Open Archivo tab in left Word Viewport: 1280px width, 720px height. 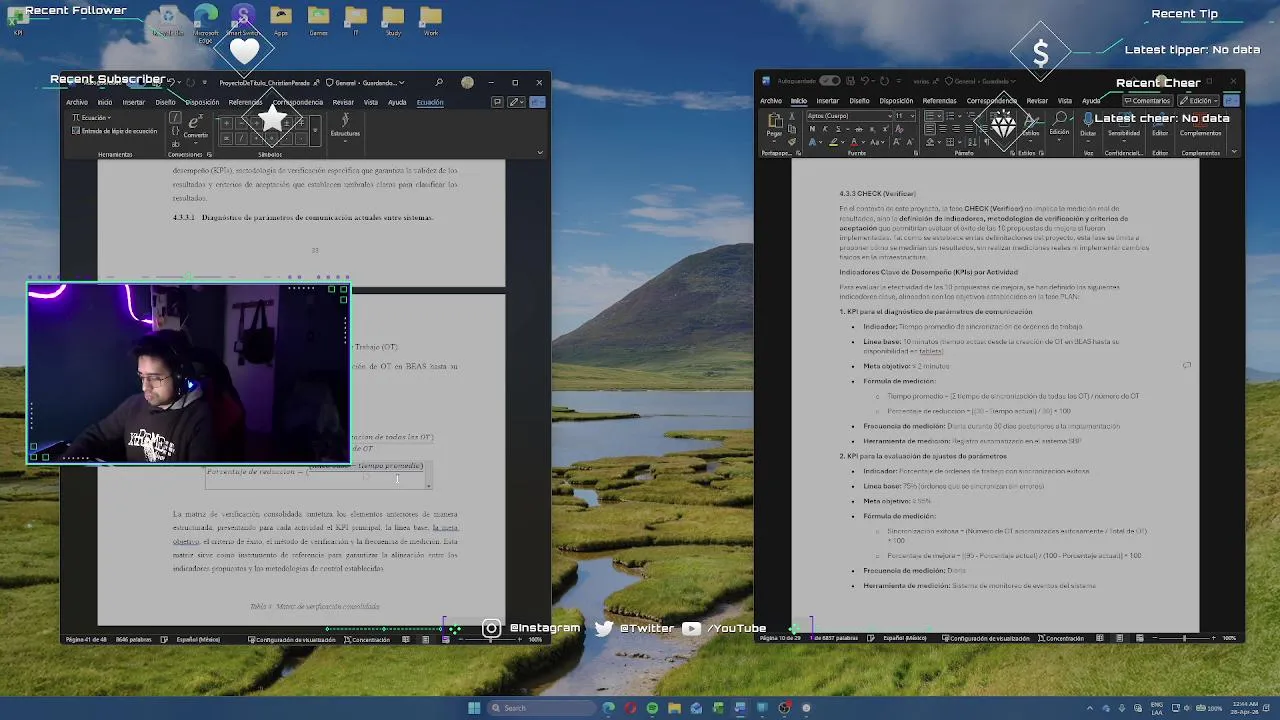click(76, 102)
